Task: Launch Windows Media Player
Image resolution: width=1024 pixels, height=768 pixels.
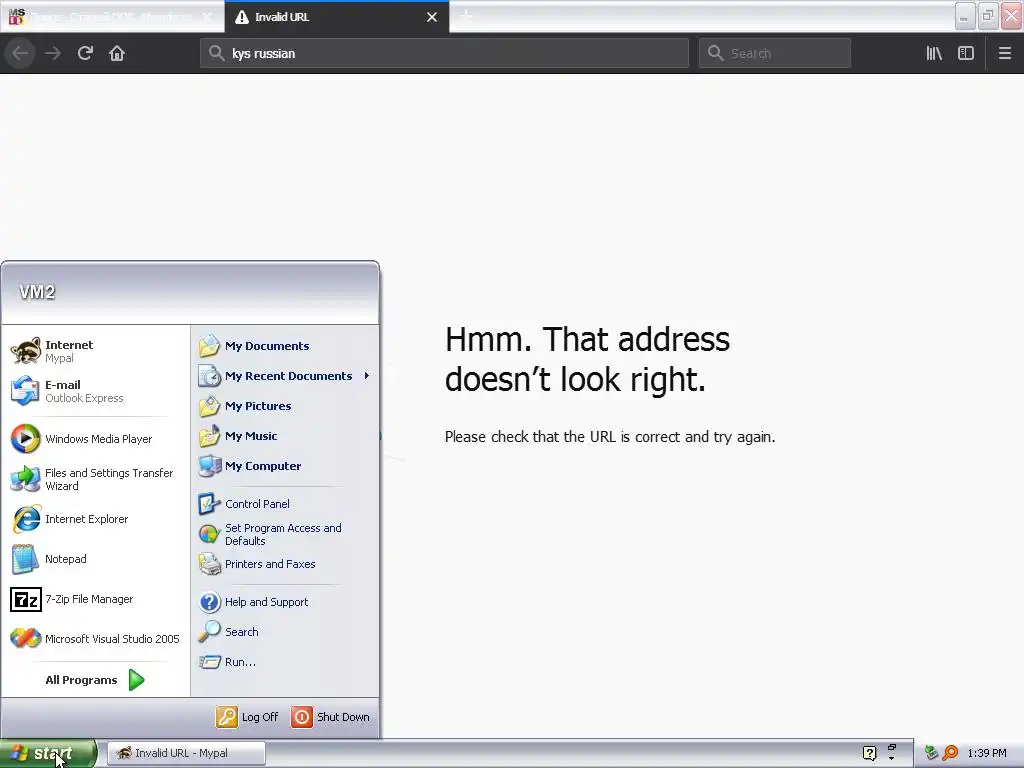Action: click(x=95, y=439)
